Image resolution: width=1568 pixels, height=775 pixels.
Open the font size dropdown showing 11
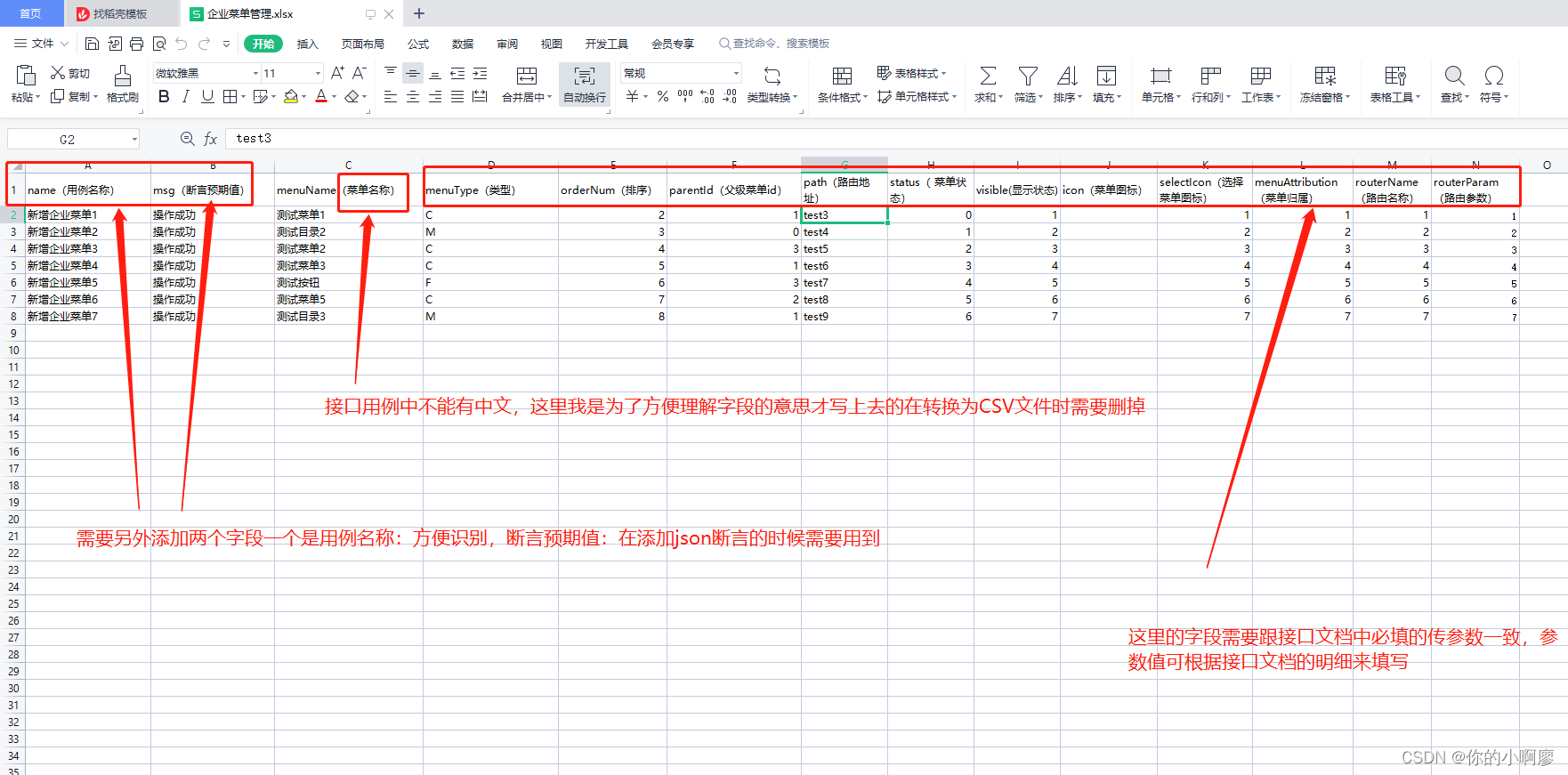318,73
